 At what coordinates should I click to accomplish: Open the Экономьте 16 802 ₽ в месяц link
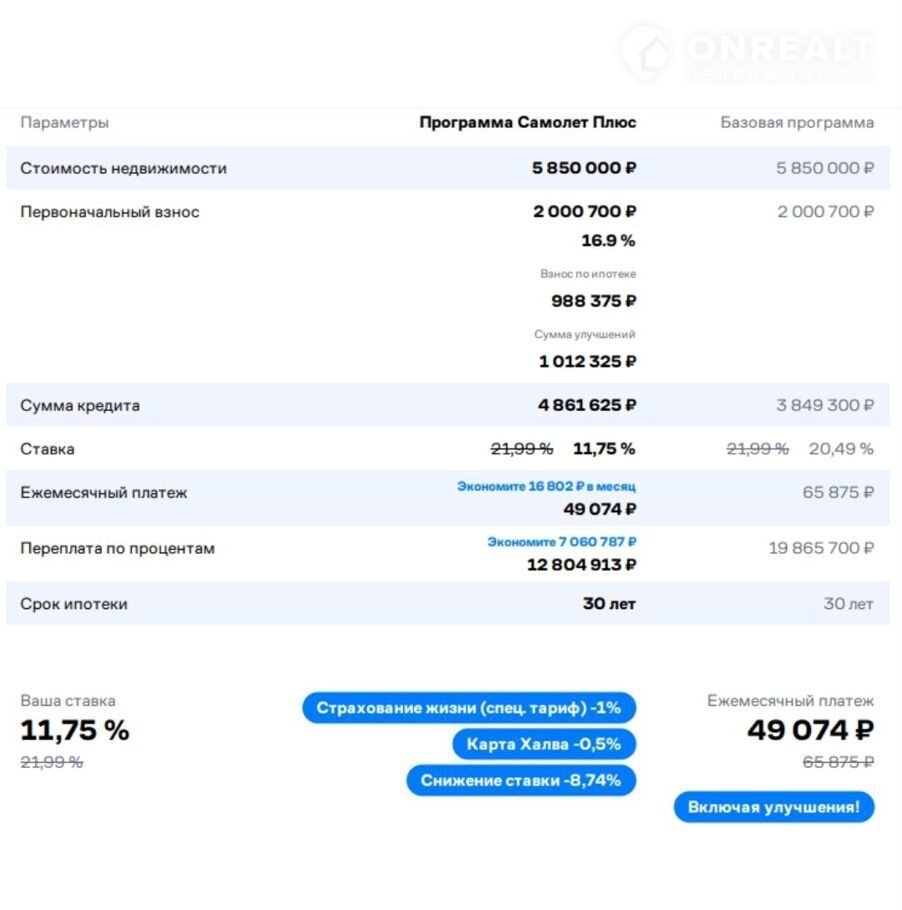click(546, 486)
